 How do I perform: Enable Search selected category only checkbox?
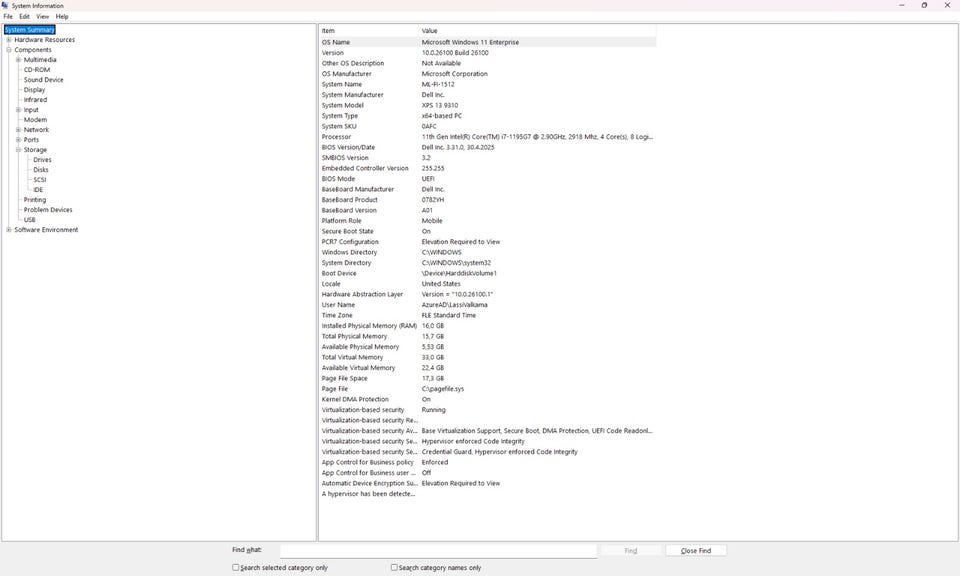coord(236,567)
